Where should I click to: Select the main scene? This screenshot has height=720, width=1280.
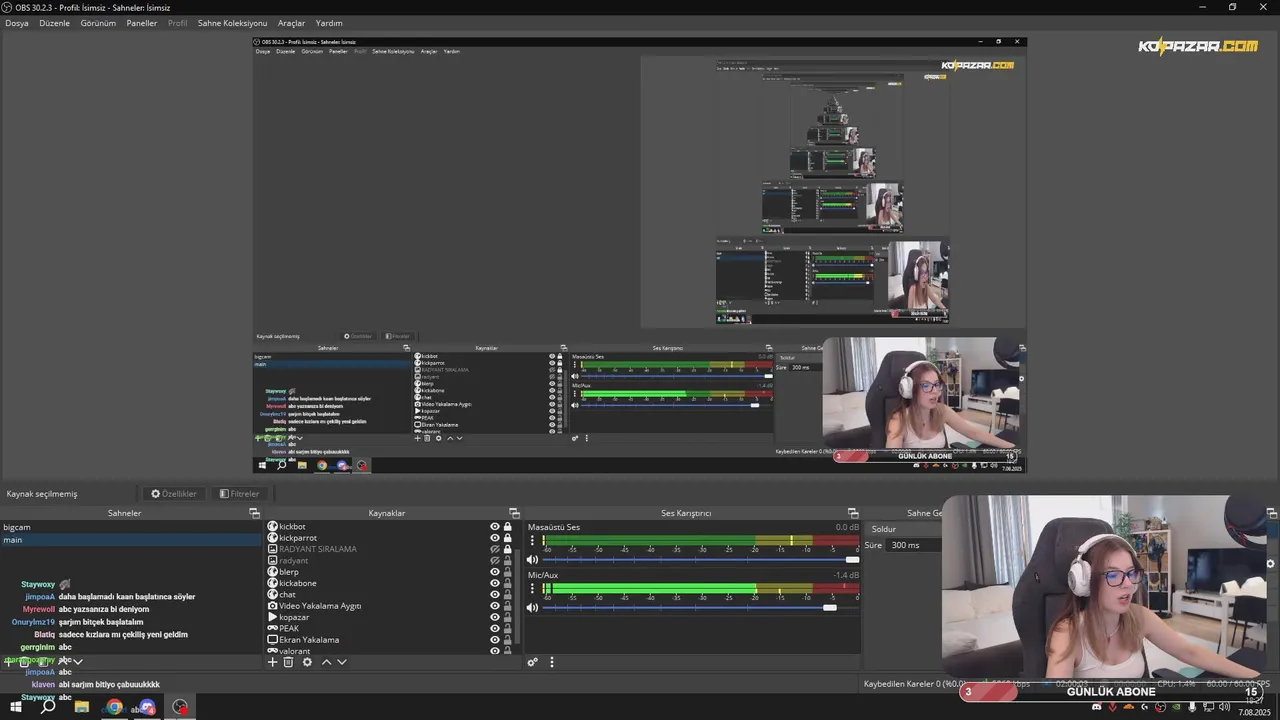pyautogui.click(x=130, y=540)
